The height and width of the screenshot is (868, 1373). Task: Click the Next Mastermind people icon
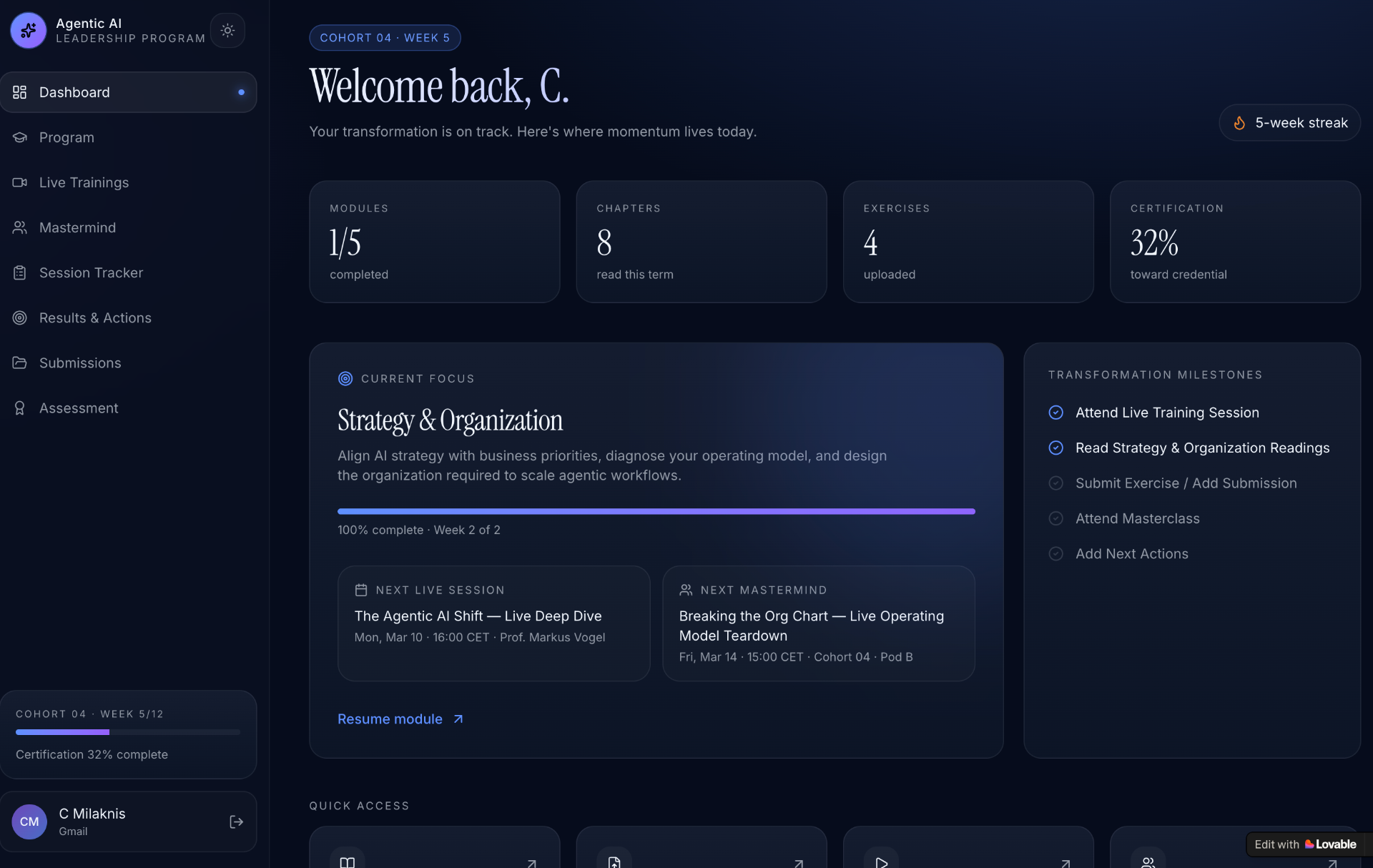coord(686,590)
